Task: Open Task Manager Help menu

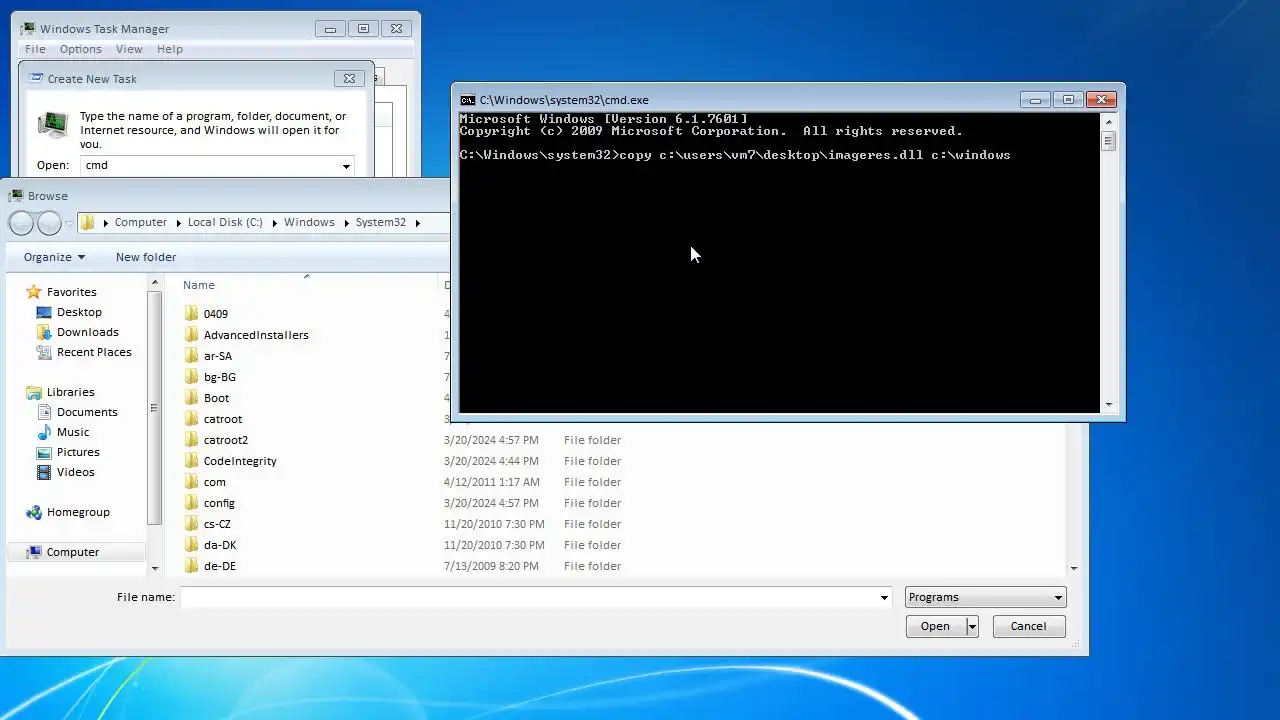Action: pos(170,49)
